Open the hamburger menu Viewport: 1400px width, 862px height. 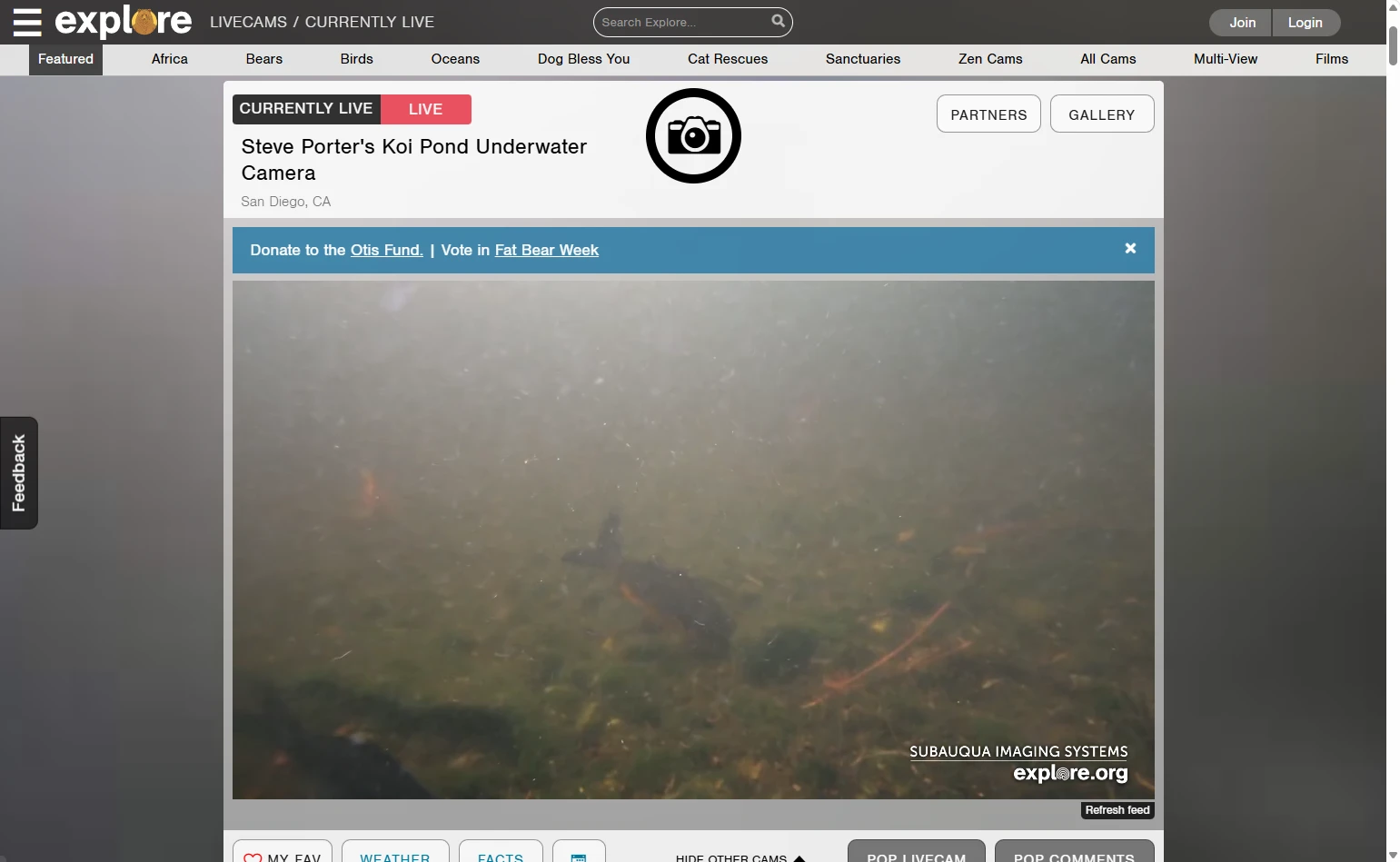pyautogui.click(x=27, y=22)
